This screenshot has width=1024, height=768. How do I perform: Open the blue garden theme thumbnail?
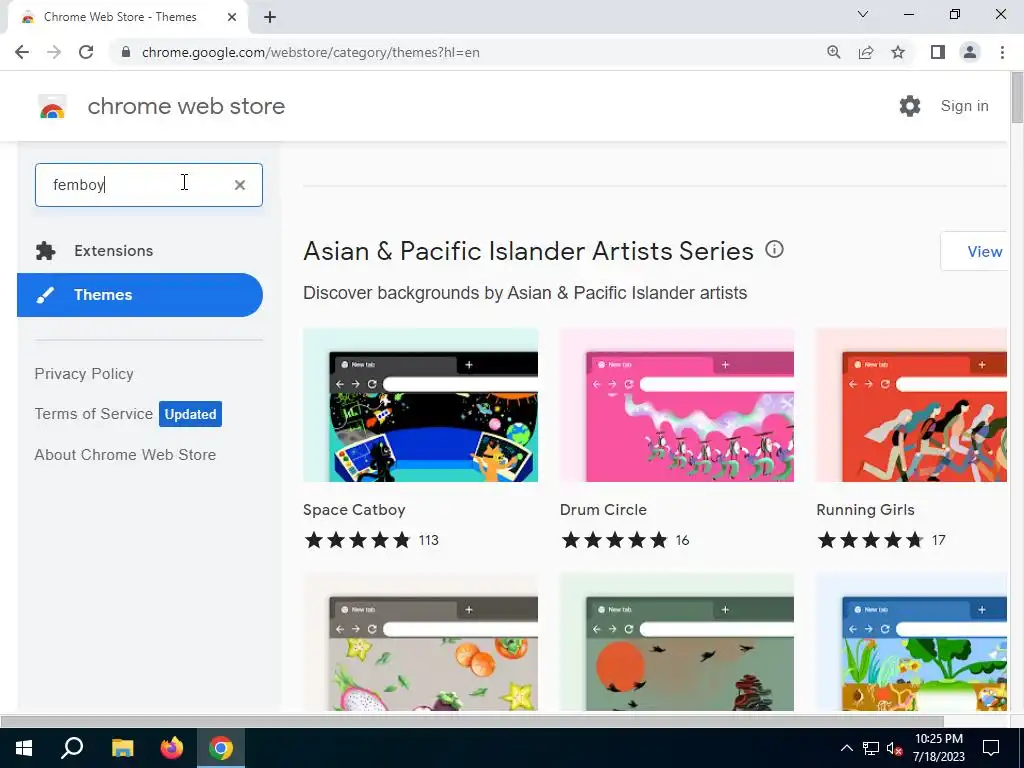tap(912, 642)
